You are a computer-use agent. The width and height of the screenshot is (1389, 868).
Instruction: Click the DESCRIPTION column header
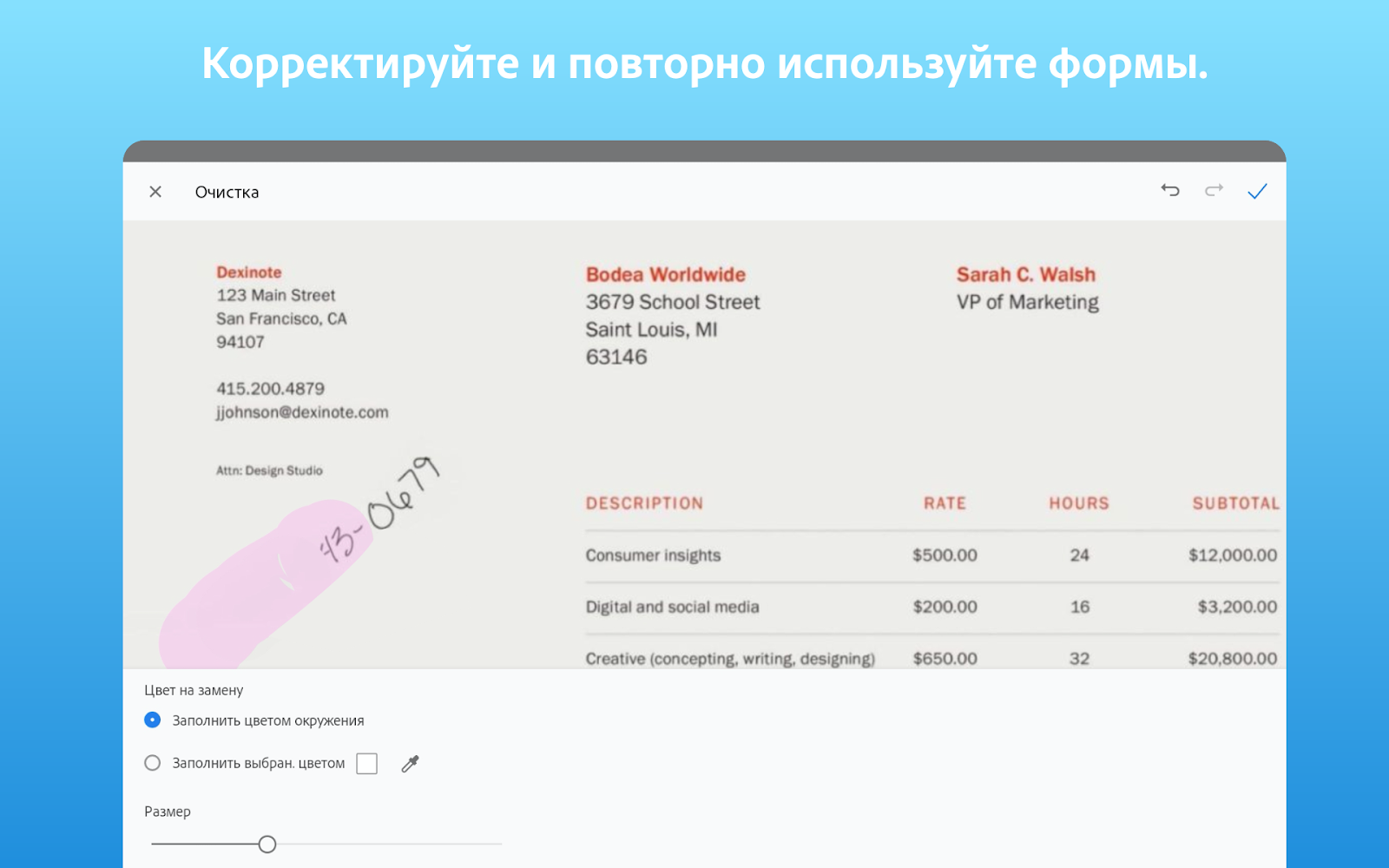(x=644, y=503)
